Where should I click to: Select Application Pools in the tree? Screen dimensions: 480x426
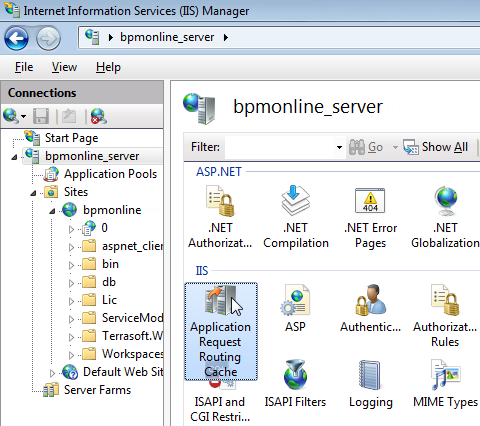[x=110, y=174]
